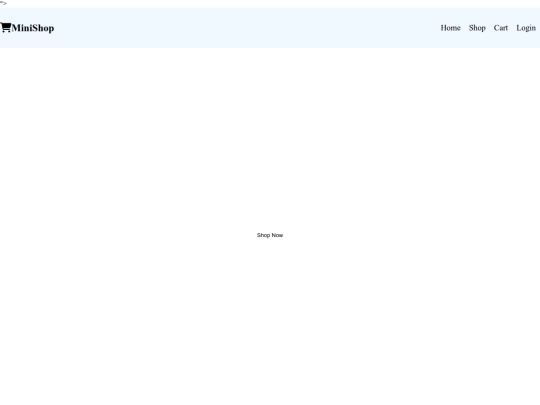
Task: Click the Shop Now button
Action: click(x=270, y=235)
